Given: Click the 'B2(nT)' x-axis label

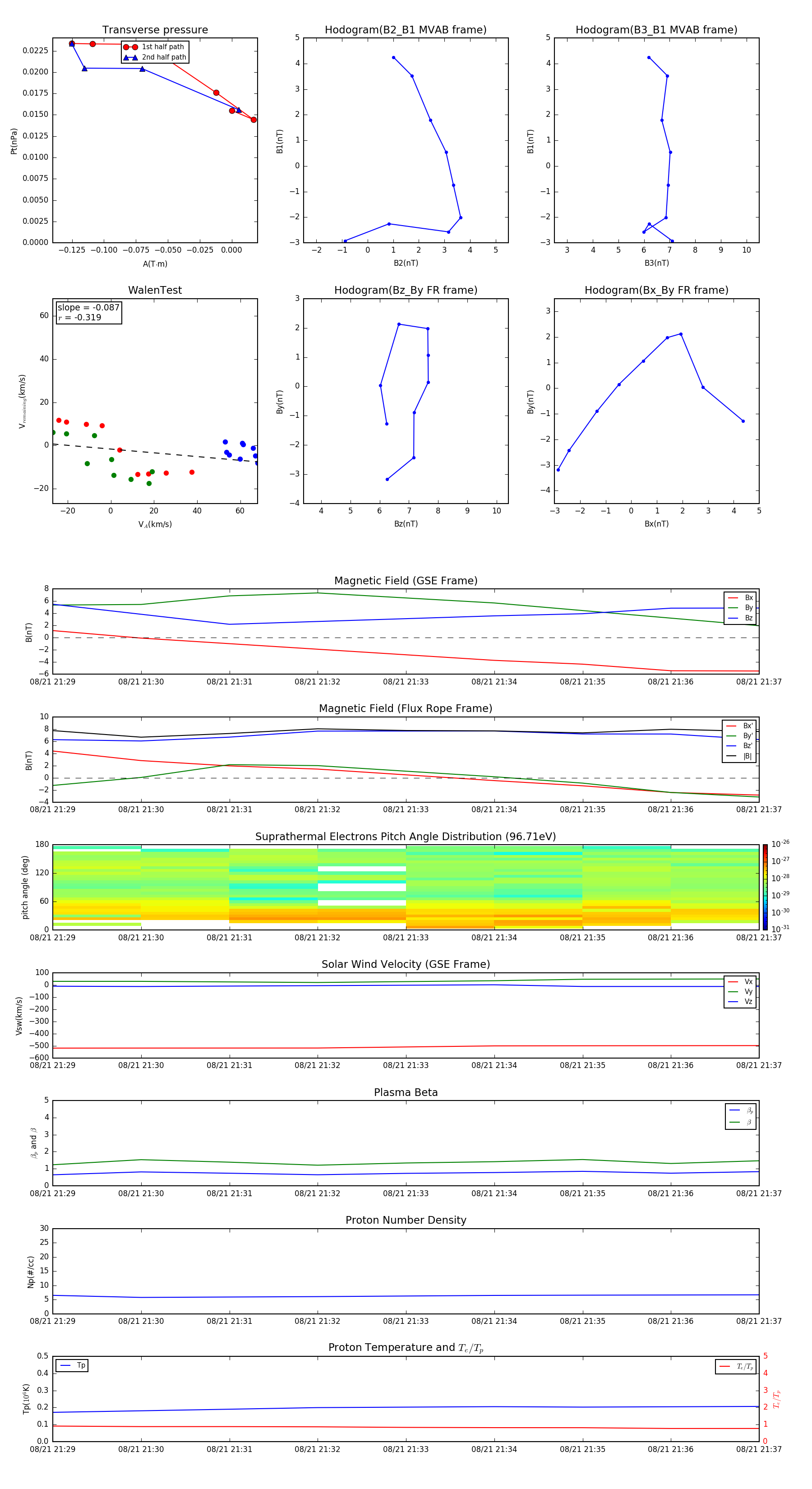Looking at the screenshot, I should pos(406,263).
